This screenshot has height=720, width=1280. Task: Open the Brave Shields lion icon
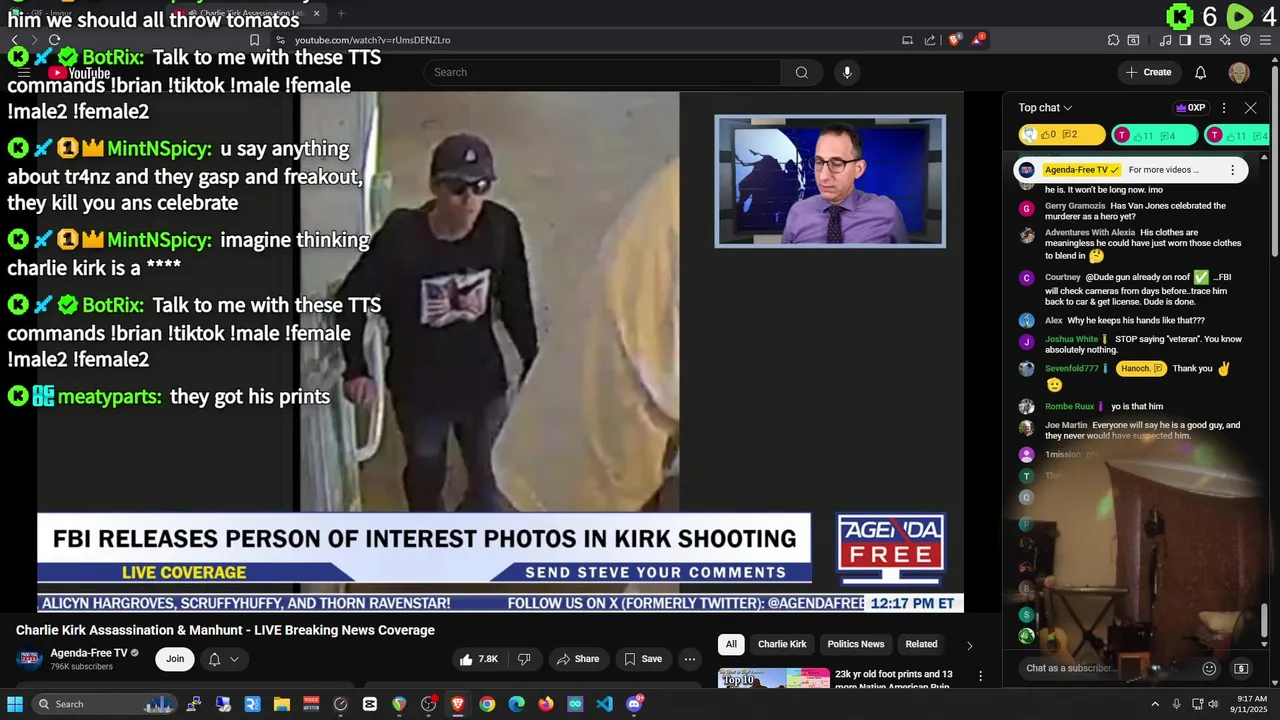click(x=955, y=40)
